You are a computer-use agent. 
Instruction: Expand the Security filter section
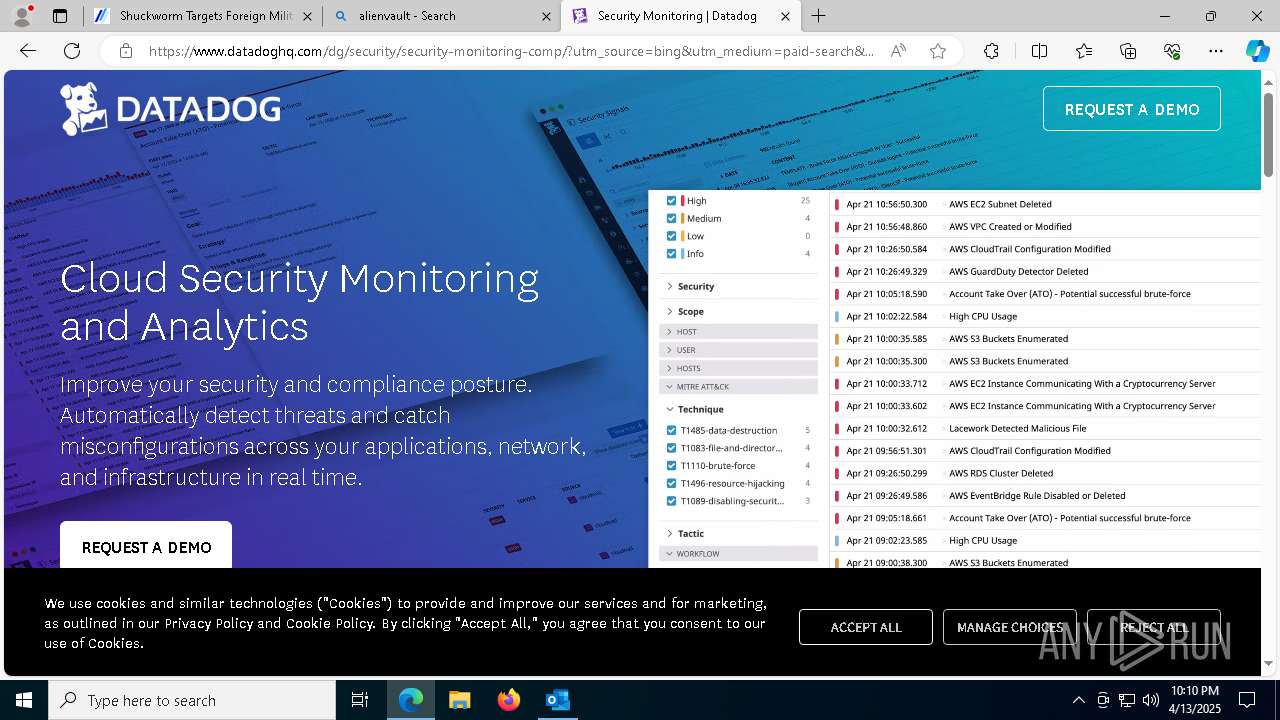point(690,286)
